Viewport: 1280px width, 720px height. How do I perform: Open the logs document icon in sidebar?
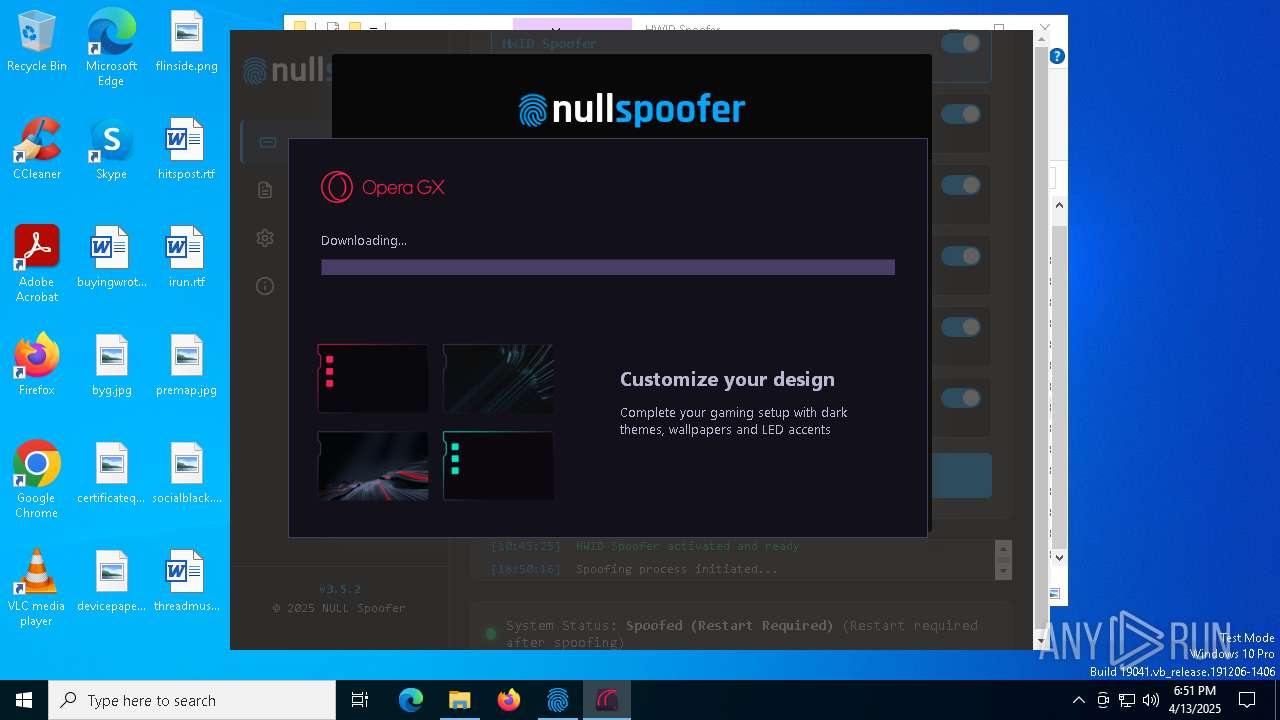(265, 190)
